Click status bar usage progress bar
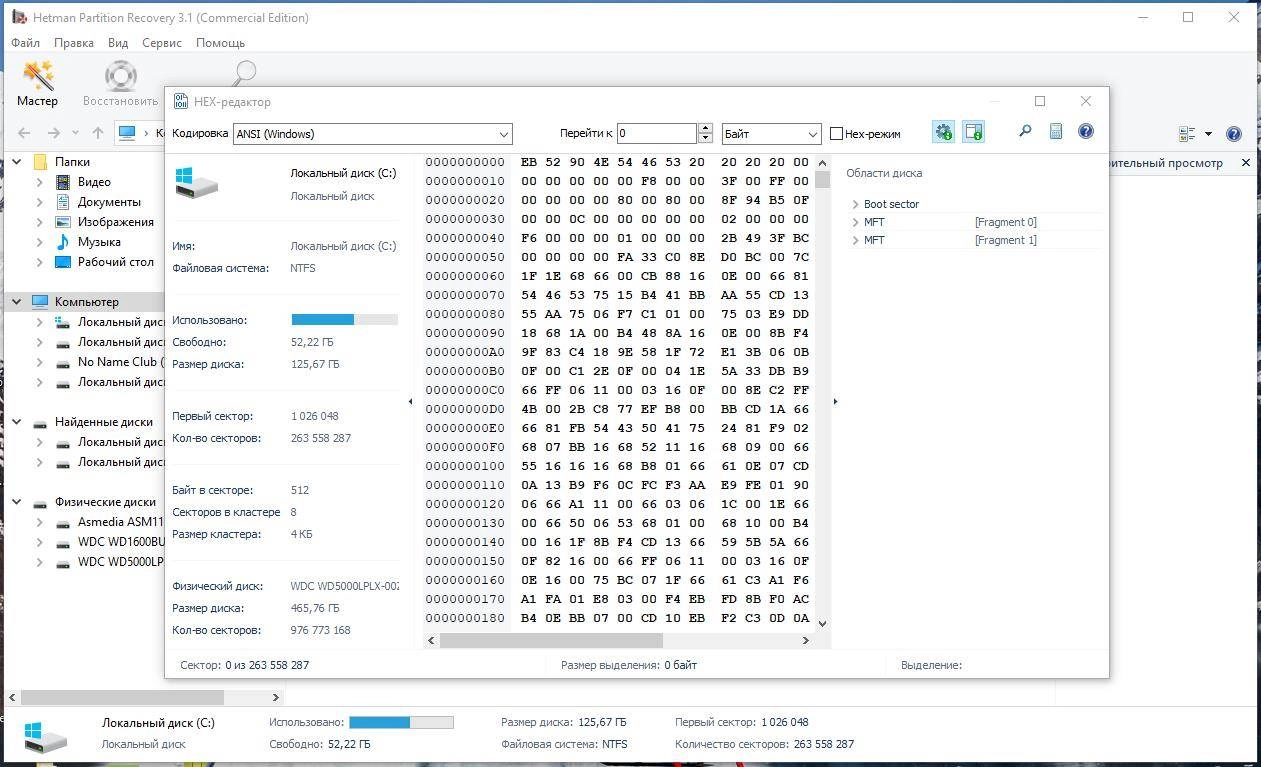Image resolution: width=1261 pixels, height=767 pixels. tap(401, 722)
